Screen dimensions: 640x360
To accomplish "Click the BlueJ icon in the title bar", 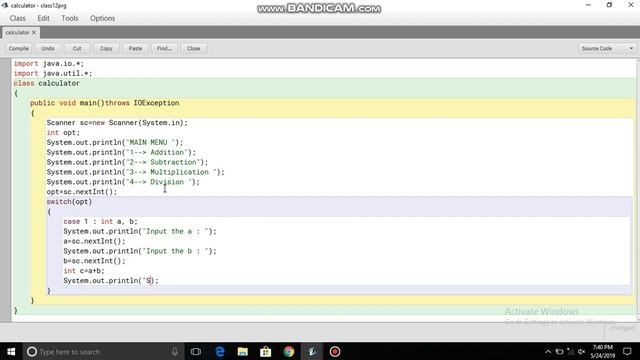I will (5, 5).
